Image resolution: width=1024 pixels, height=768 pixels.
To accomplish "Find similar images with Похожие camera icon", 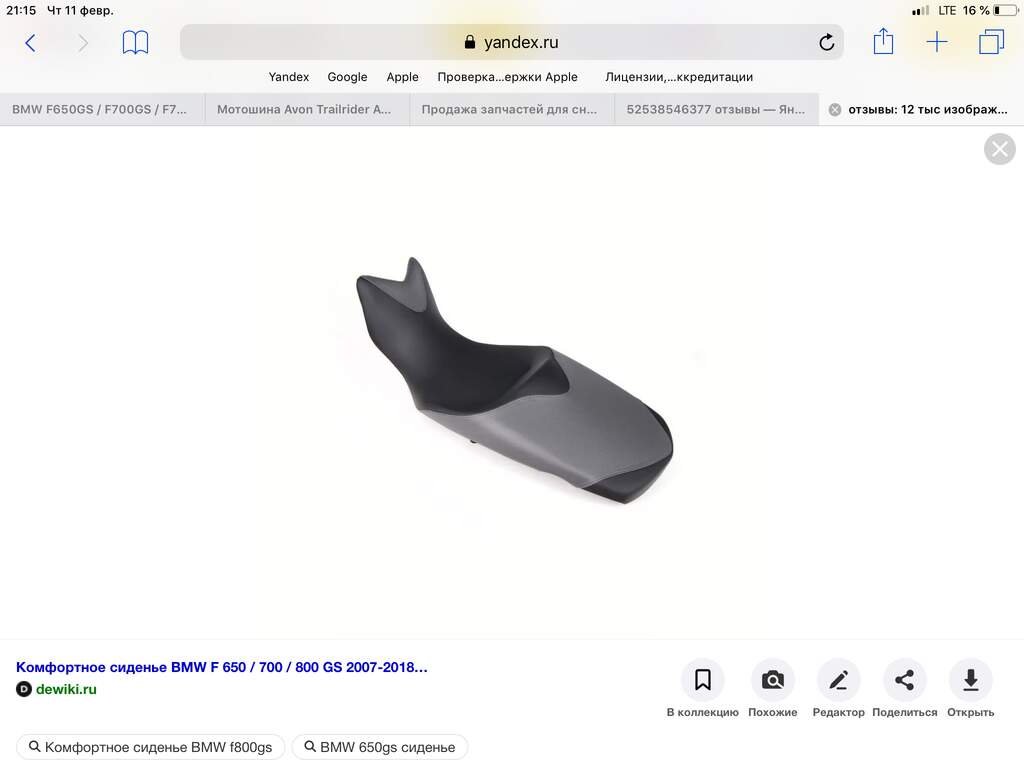I will point(773,680).
